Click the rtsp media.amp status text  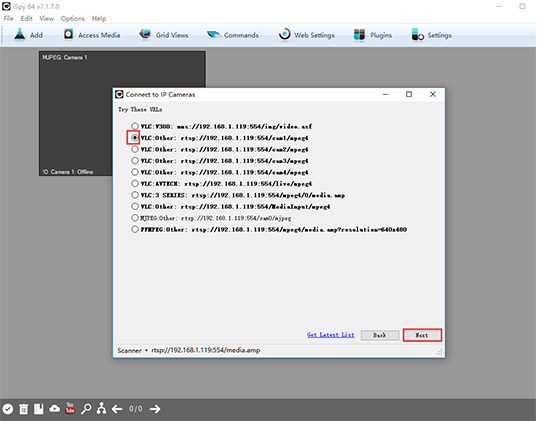206,350
